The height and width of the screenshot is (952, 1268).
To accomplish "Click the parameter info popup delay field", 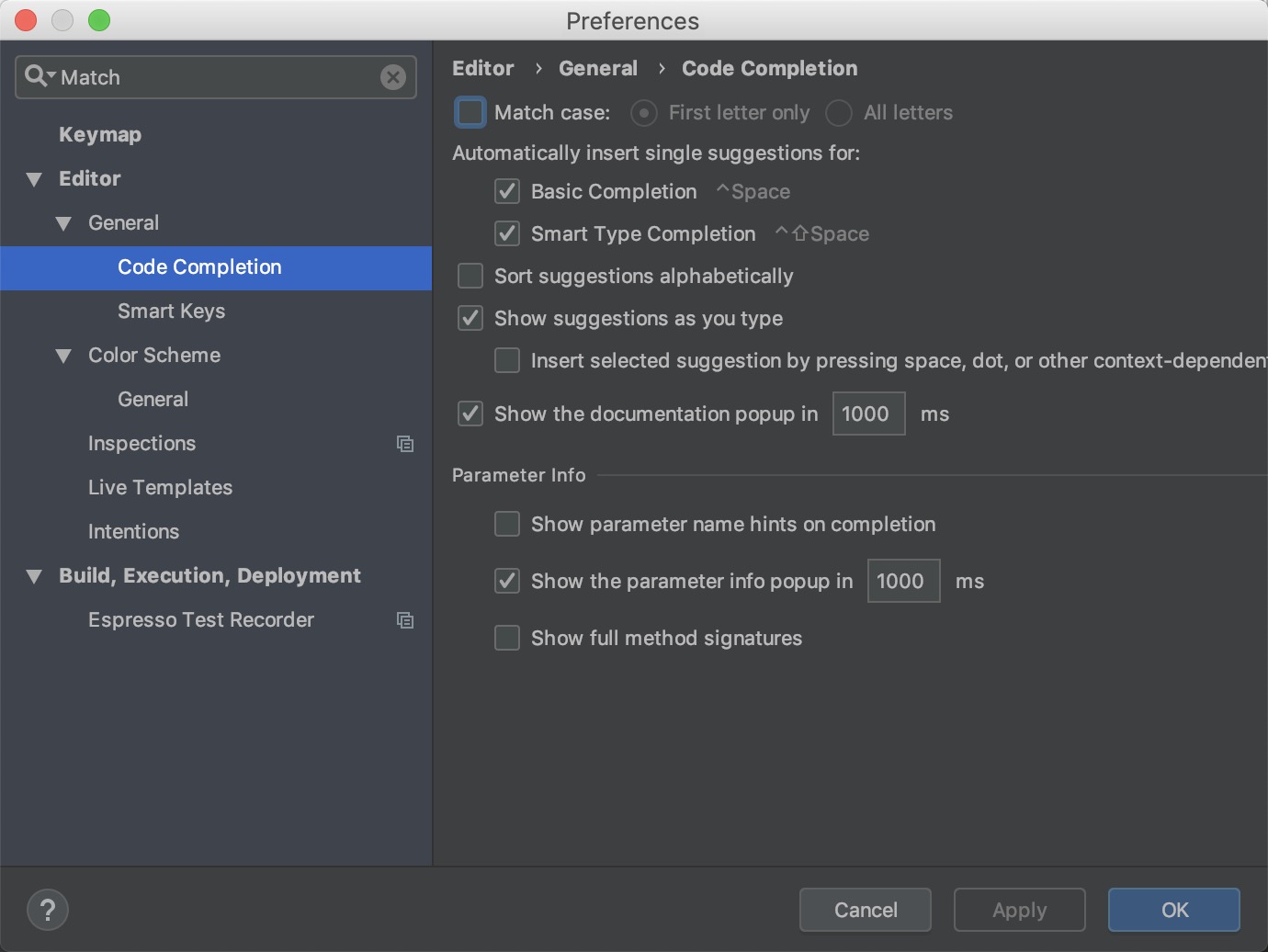I will click(903, 581).
